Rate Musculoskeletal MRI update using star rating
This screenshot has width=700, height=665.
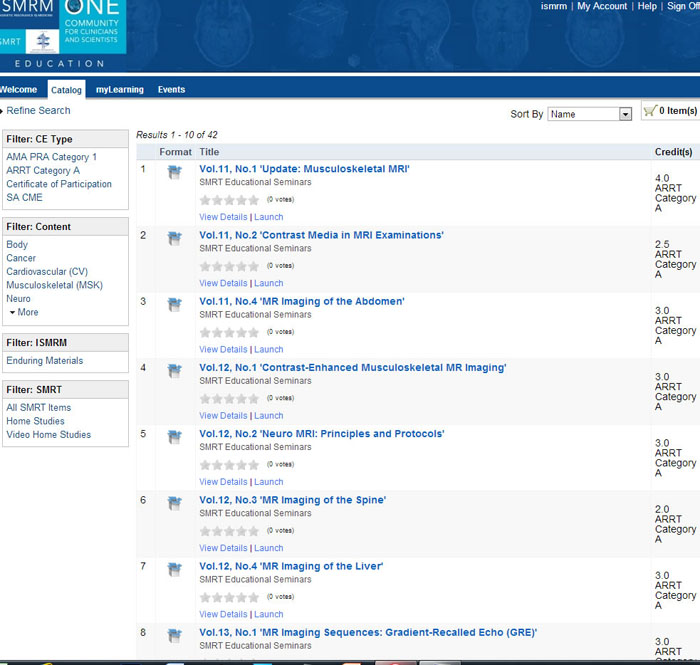click(229, 200)
